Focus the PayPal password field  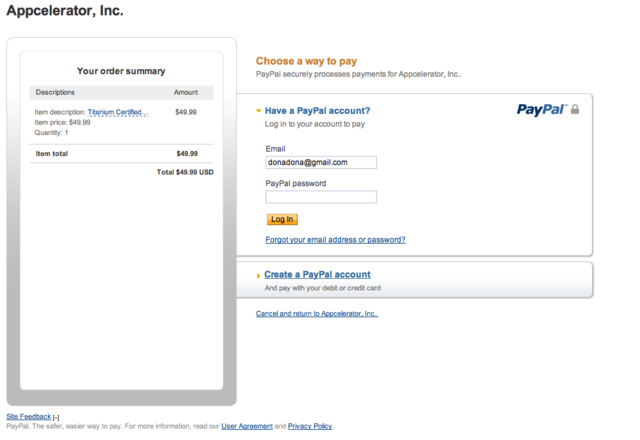click(320, 197)
